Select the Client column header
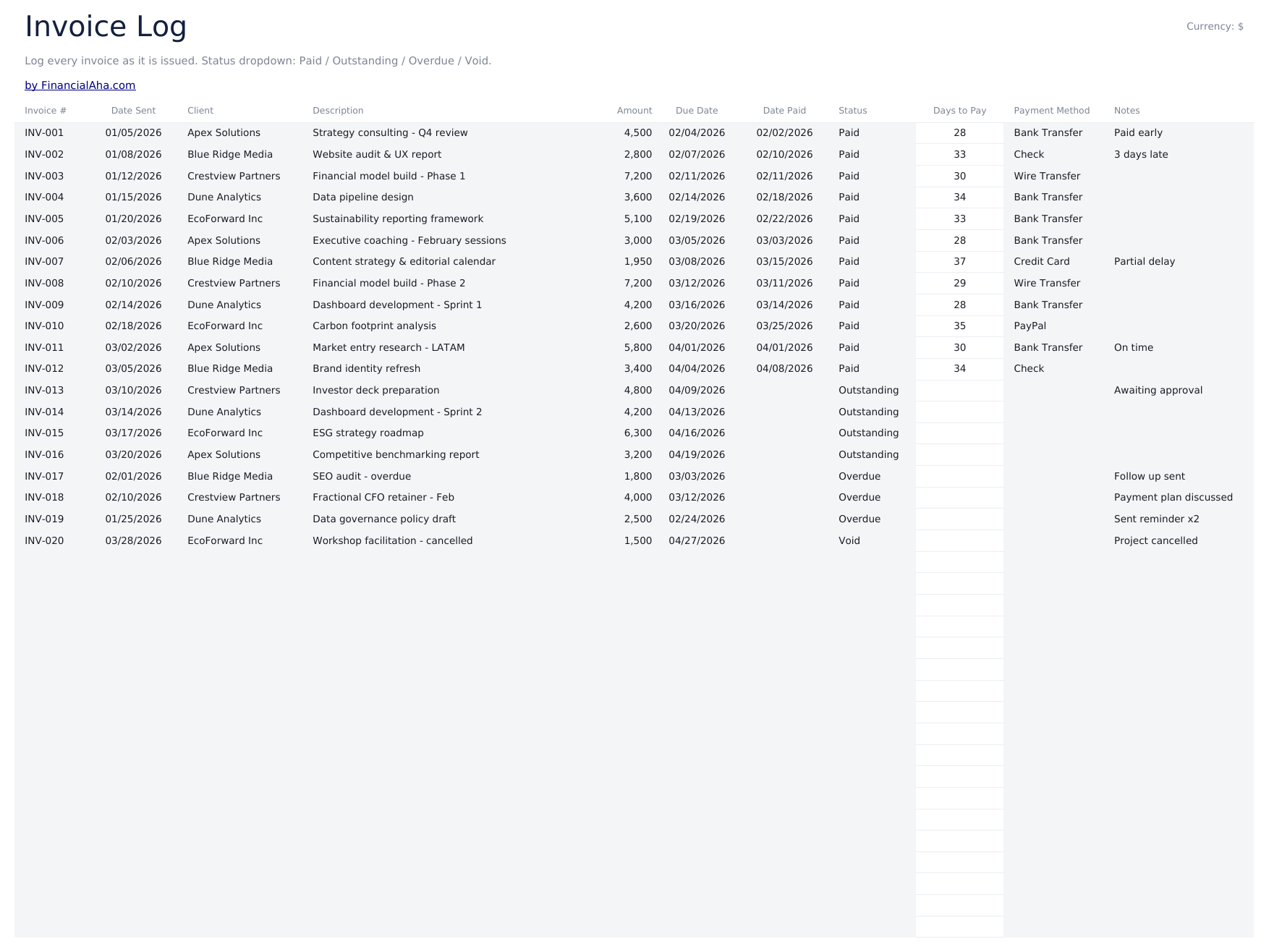 point(200,111)
